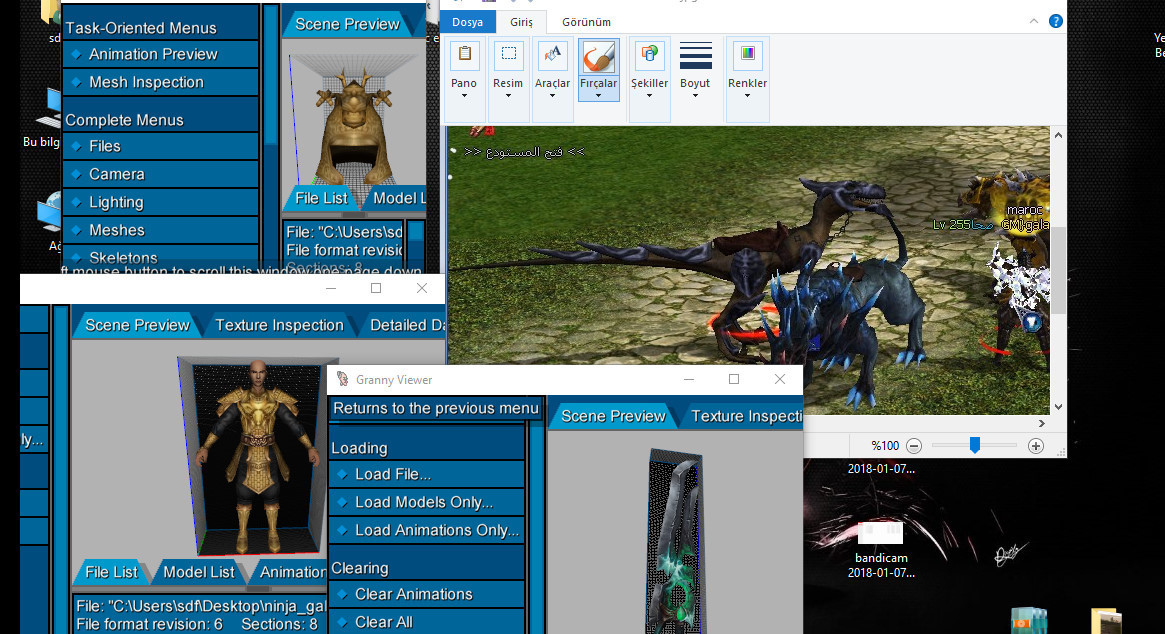This screenshot has width=1165, height=634.
Task: Expand the Fırçalar dropdown arrow
Action: point(598,96)
